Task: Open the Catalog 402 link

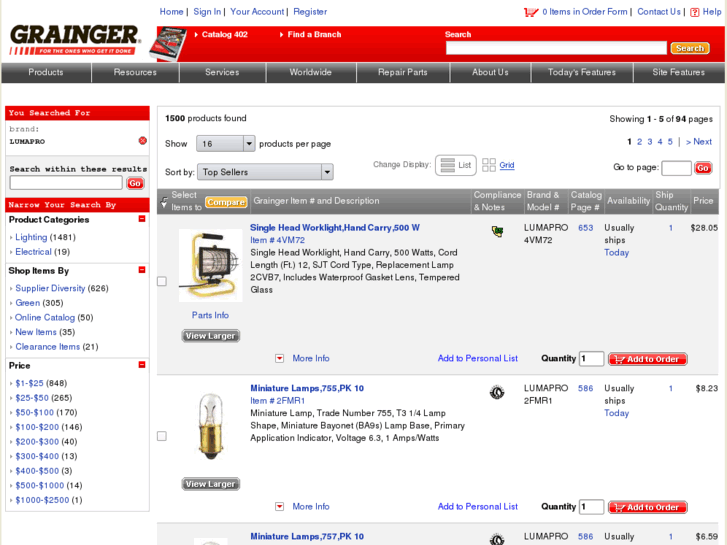Action: tap(225, 34)
